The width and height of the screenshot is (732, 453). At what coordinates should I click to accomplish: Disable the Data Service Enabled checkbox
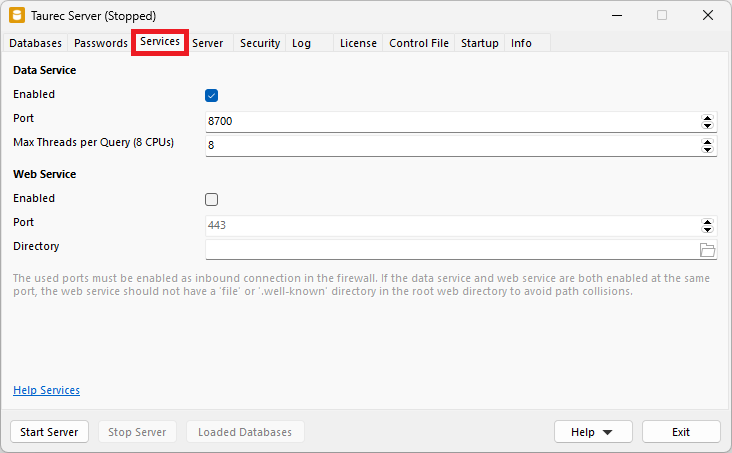[211, 95]
